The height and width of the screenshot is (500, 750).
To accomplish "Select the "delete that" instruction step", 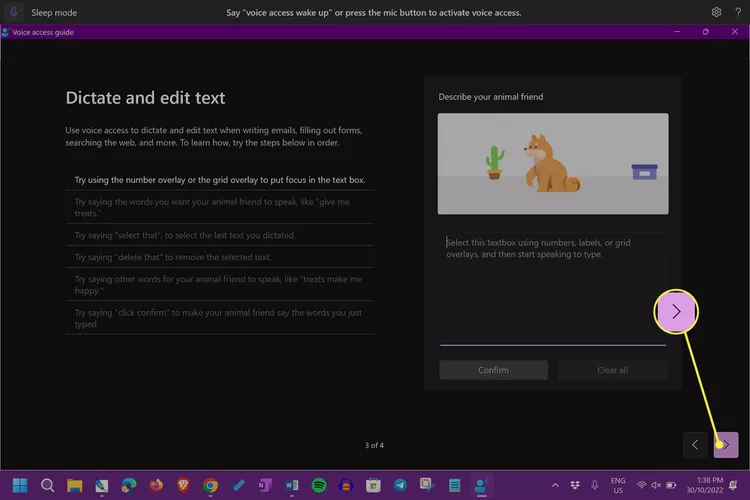I will 220,257.
